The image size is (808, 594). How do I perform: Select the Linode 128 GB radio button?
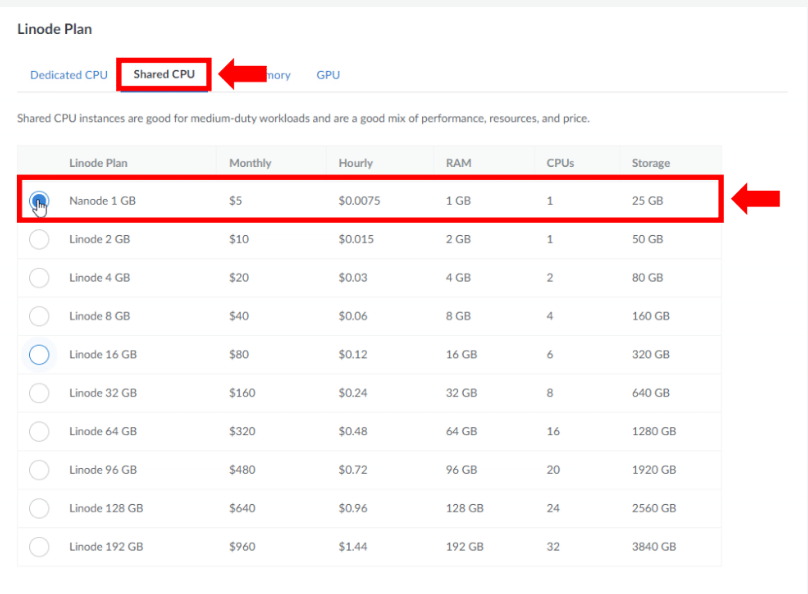coord(39,508)
